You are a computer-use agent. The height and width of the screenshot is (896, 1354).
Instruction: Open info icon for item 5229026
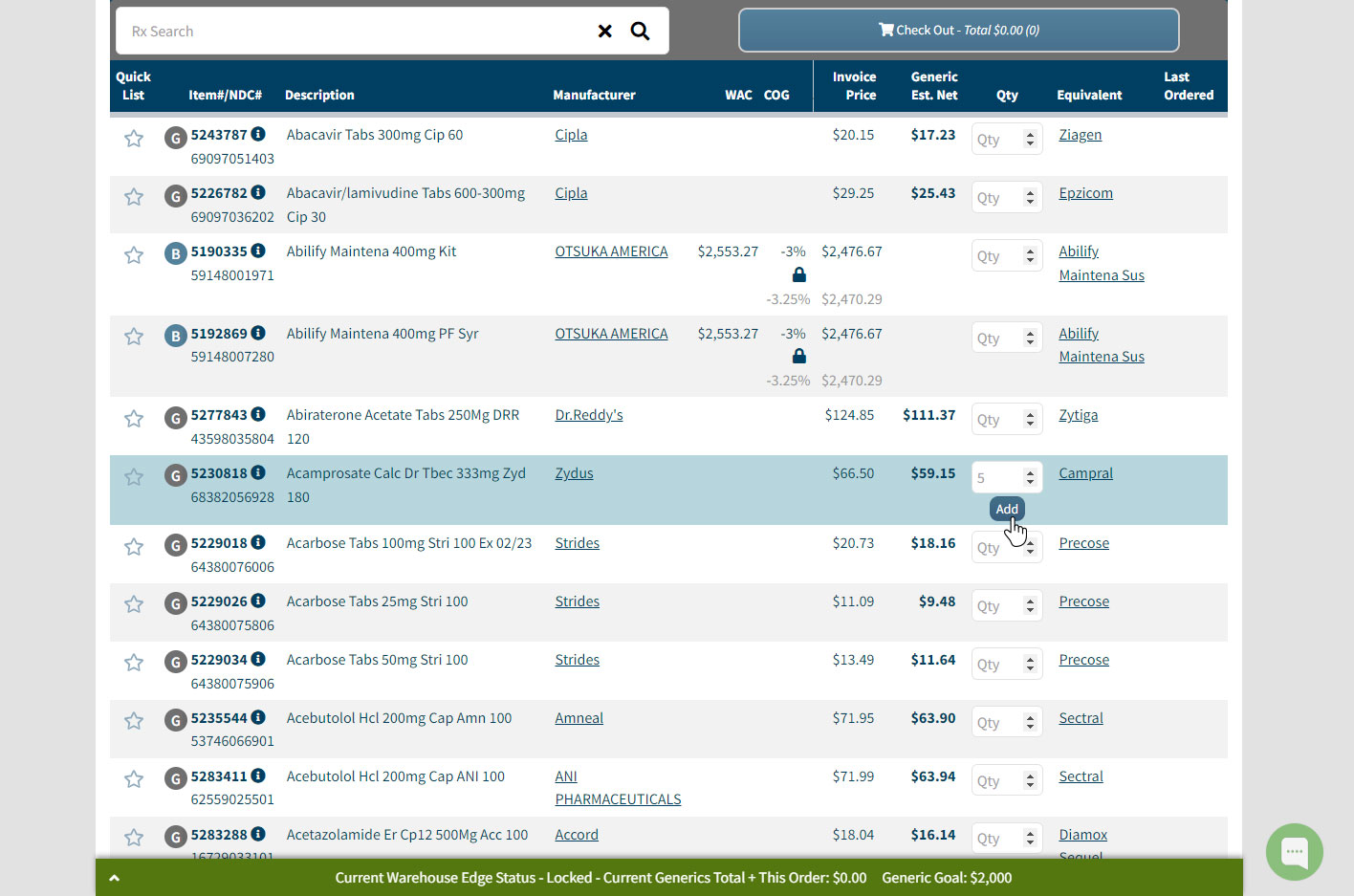pyautogui.click(x=258, y=601)
